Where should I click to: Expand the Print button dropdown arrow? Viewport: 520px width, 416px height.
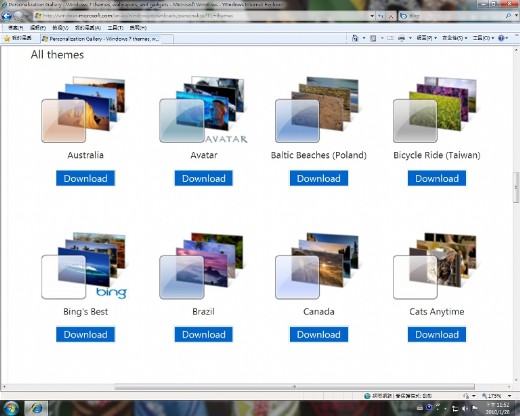(x=410, y=38)
